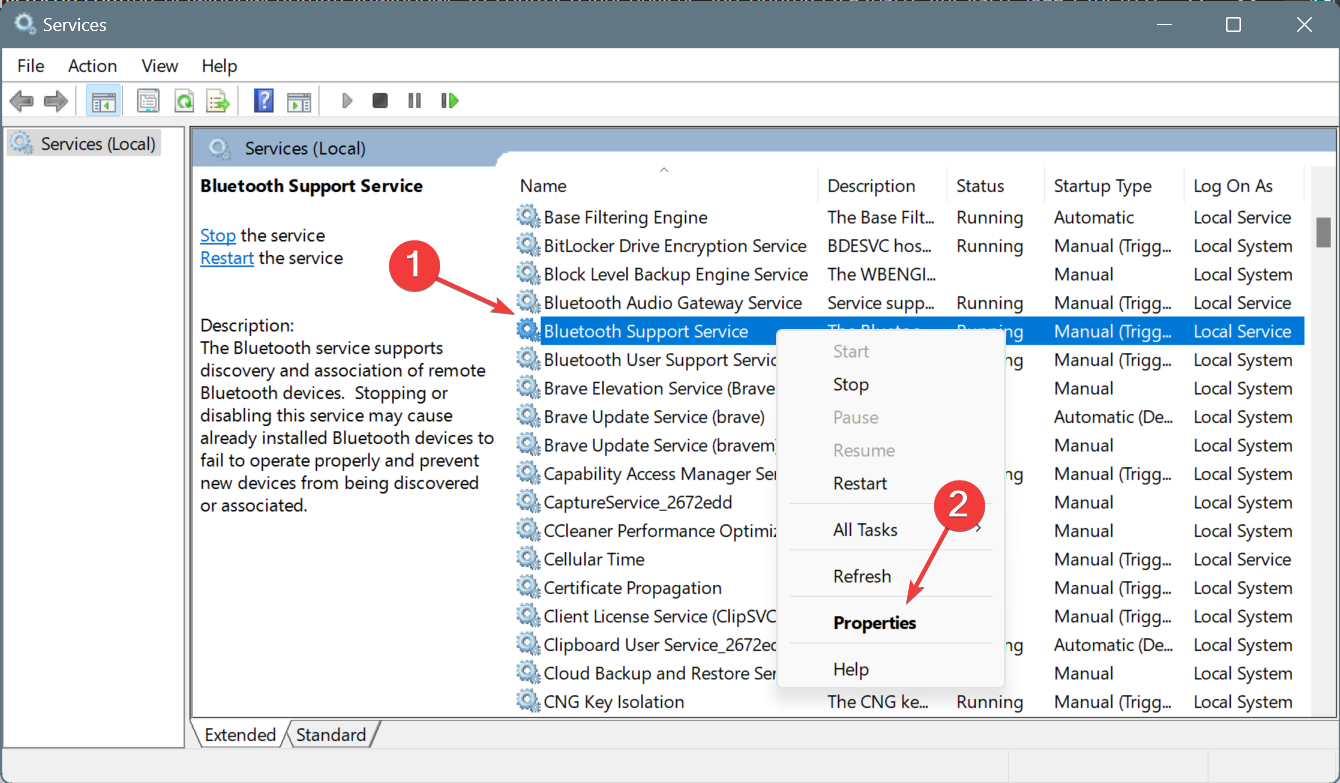Click Running status of BitLocker Drive Encryption Service
This screenshot has height=783, width=1340.
pyautogui.click(x=990, y=246)
